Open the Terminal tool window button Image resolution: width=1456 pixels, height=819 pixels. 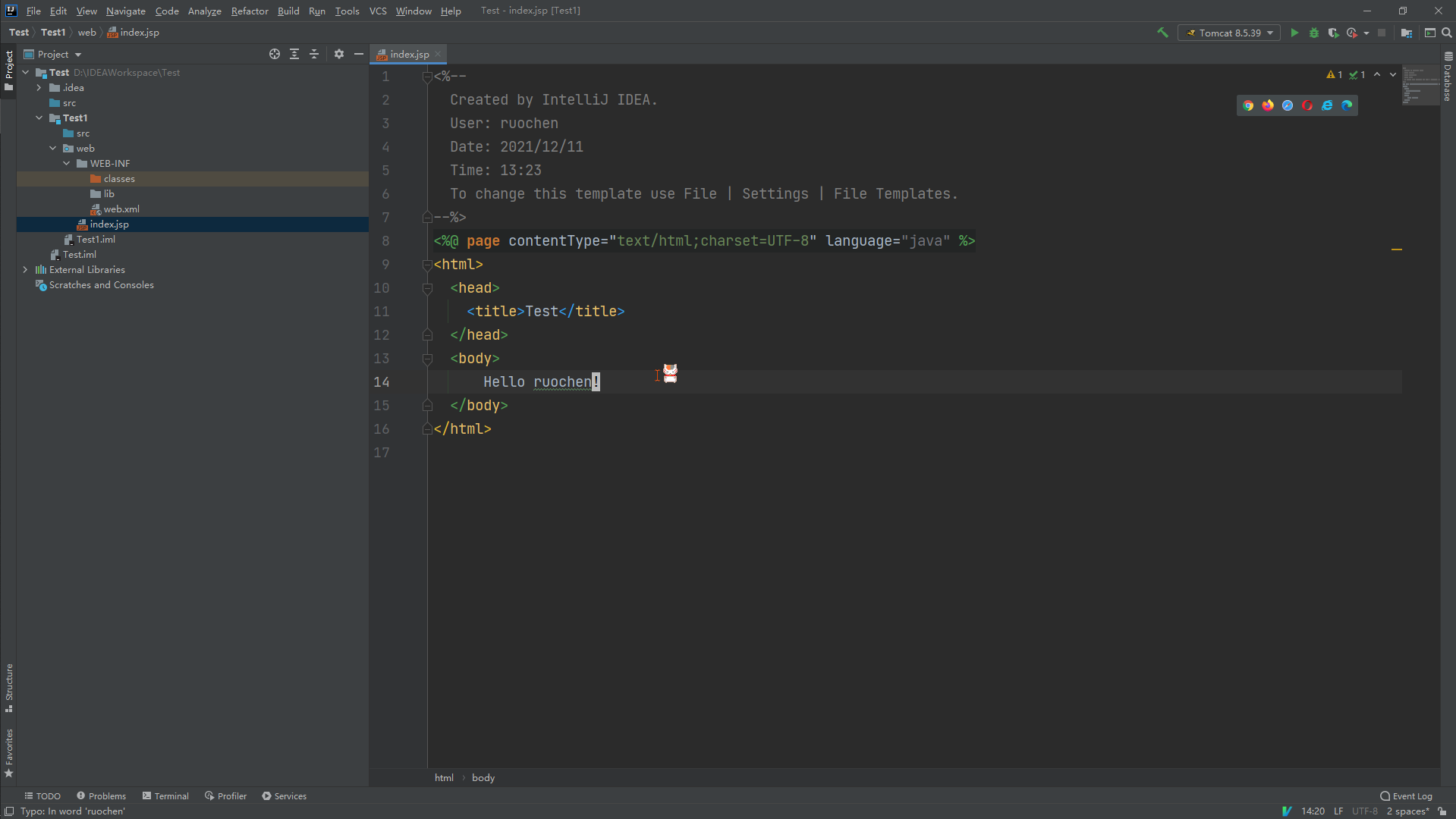tap(165, 795)
